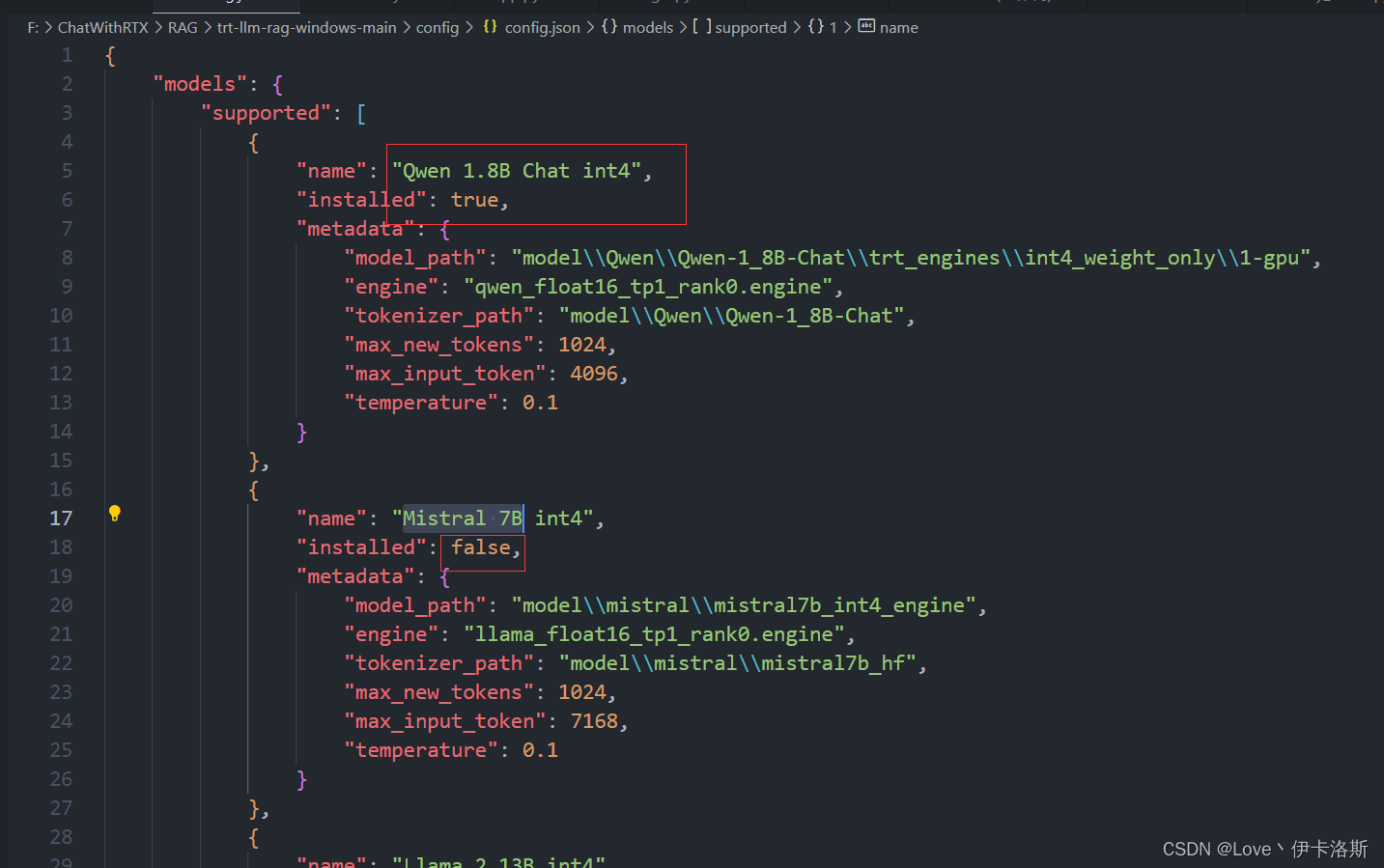Click the Qwen model_path value on line 8

pos(911,258)
